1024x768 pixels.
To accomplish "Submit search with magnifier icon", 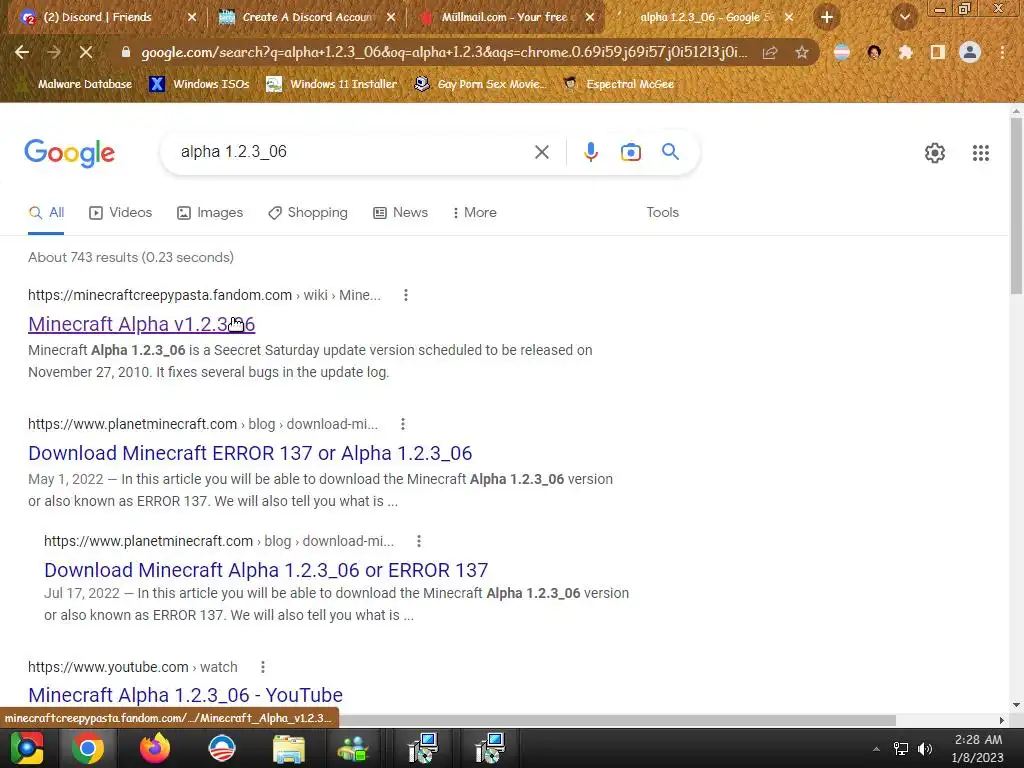I will click(x=670, y=152).
